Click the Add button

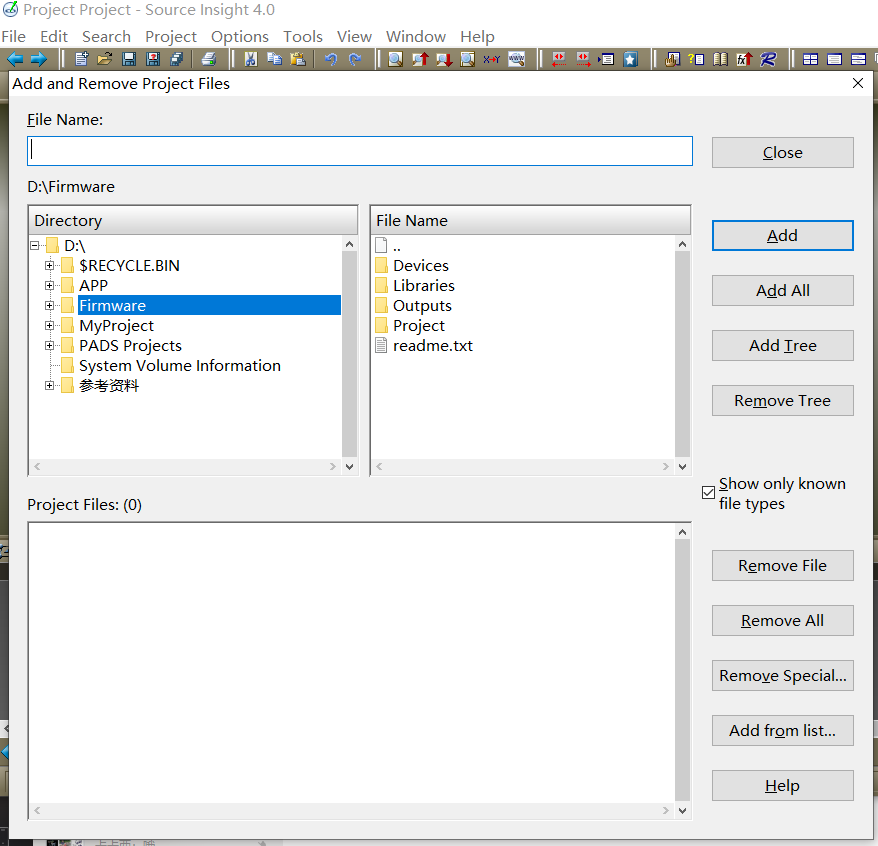coord(782,235)
